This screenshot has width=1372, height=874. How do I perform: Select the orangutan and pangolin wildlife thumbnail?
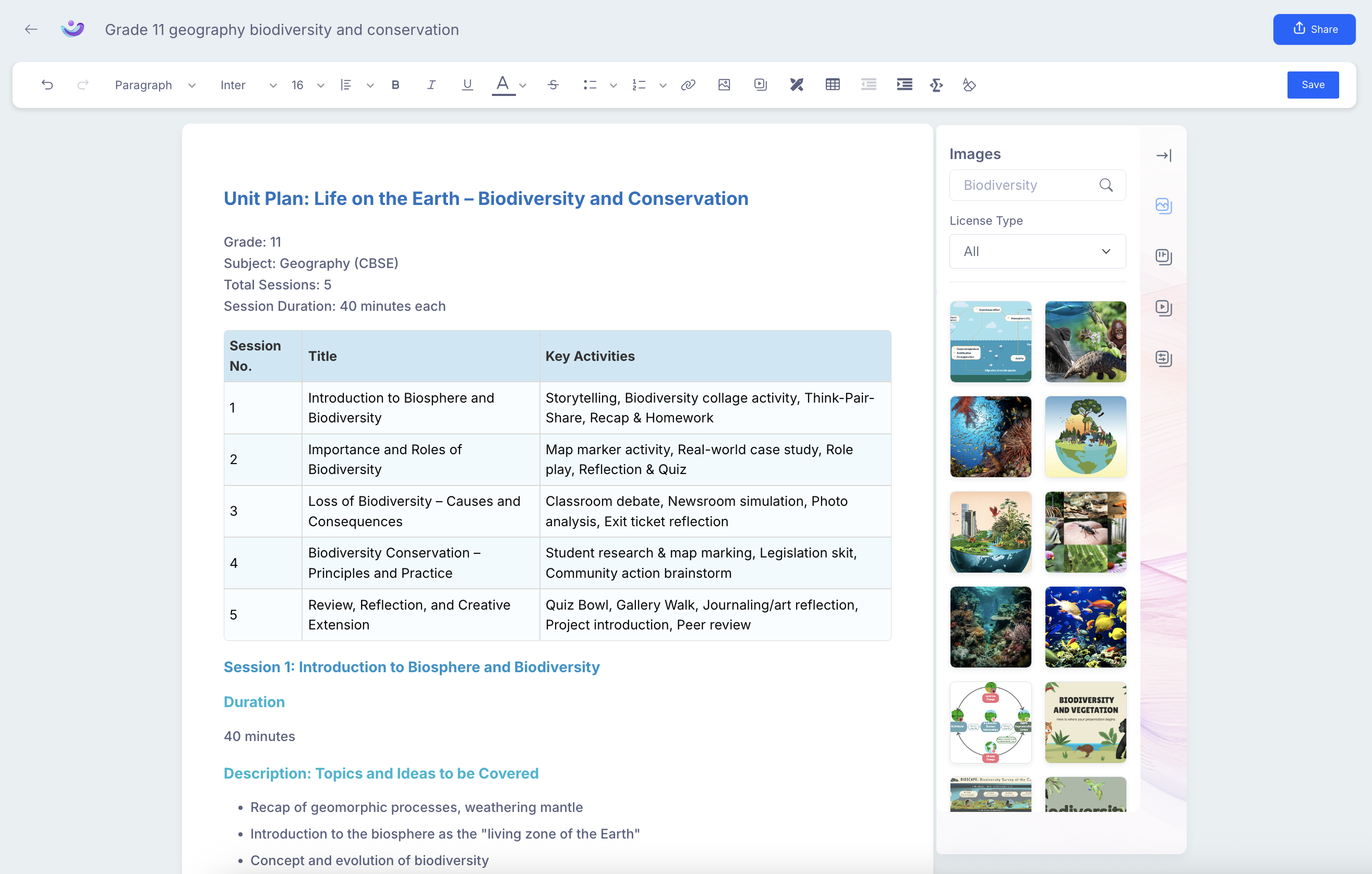point(1086,342)
